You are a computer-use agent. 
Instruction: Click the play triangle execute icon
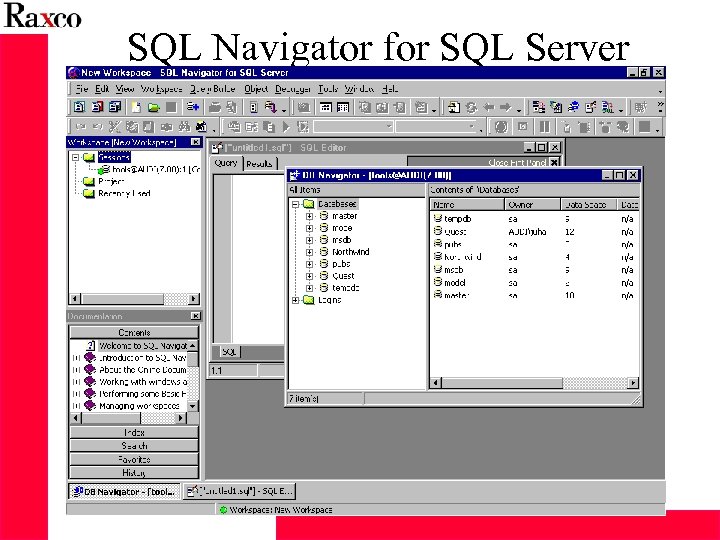287,127
